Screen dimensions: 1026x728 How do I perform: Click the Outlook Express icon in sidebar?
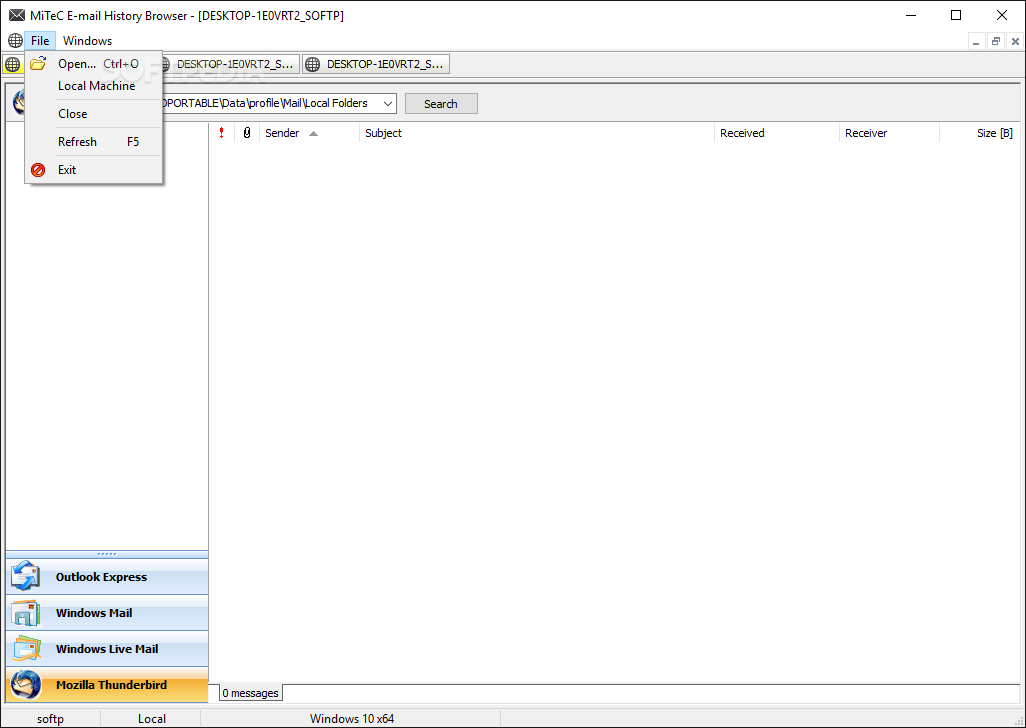(26, 576)
